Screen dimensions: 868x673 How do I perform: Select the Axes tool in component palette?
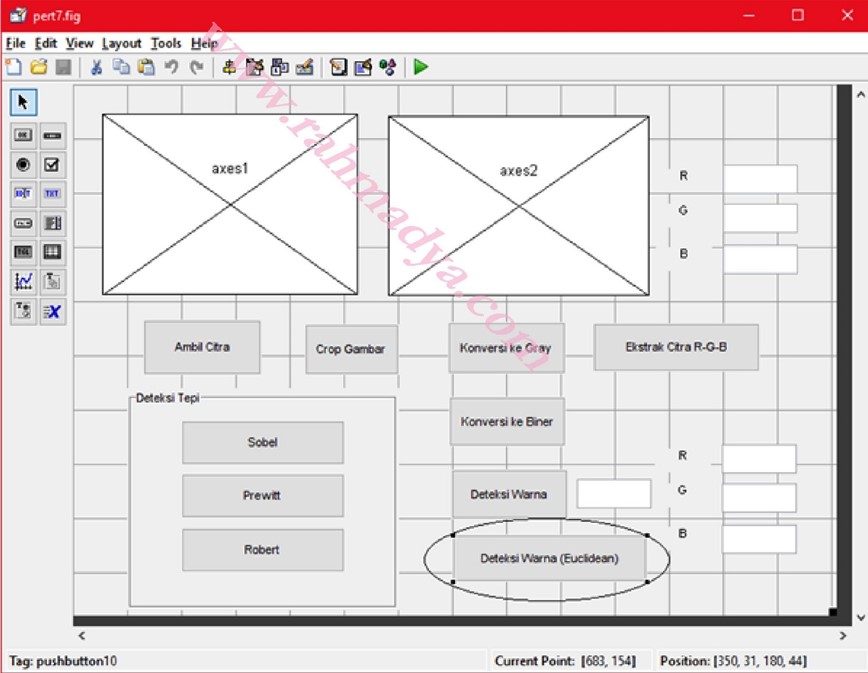pos(23,282)
